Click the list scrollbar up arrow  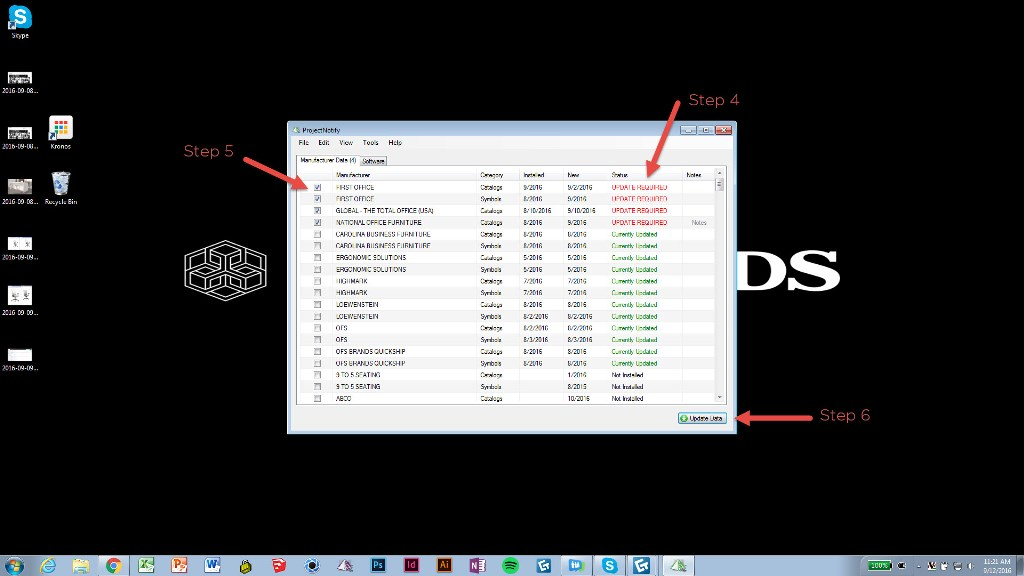(720, 174)
